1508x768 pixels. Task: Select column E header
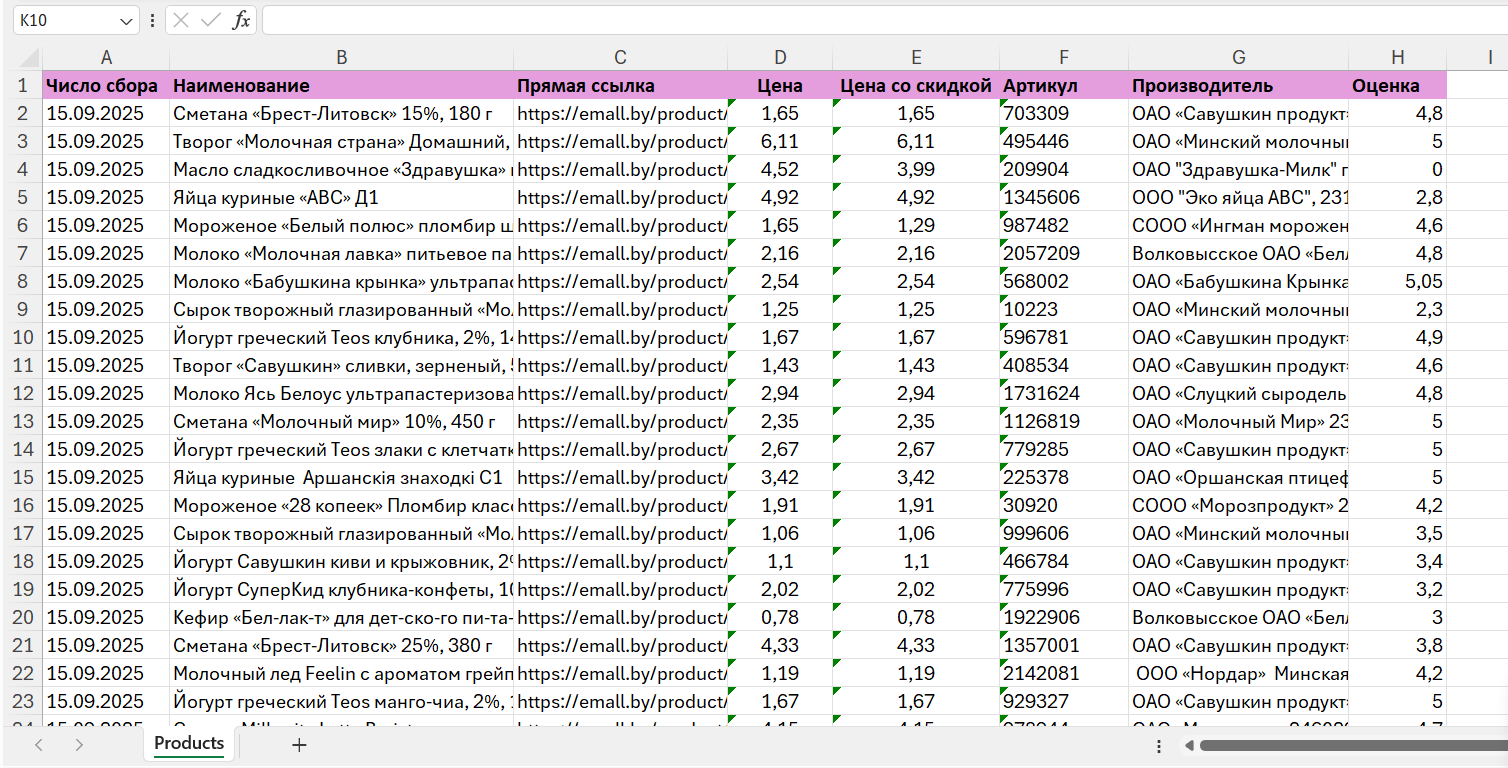916,57
